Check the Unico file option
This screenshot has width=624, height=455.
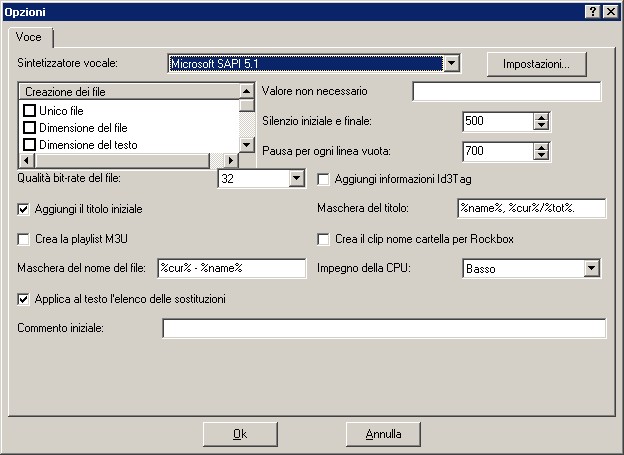click(30, 110)
